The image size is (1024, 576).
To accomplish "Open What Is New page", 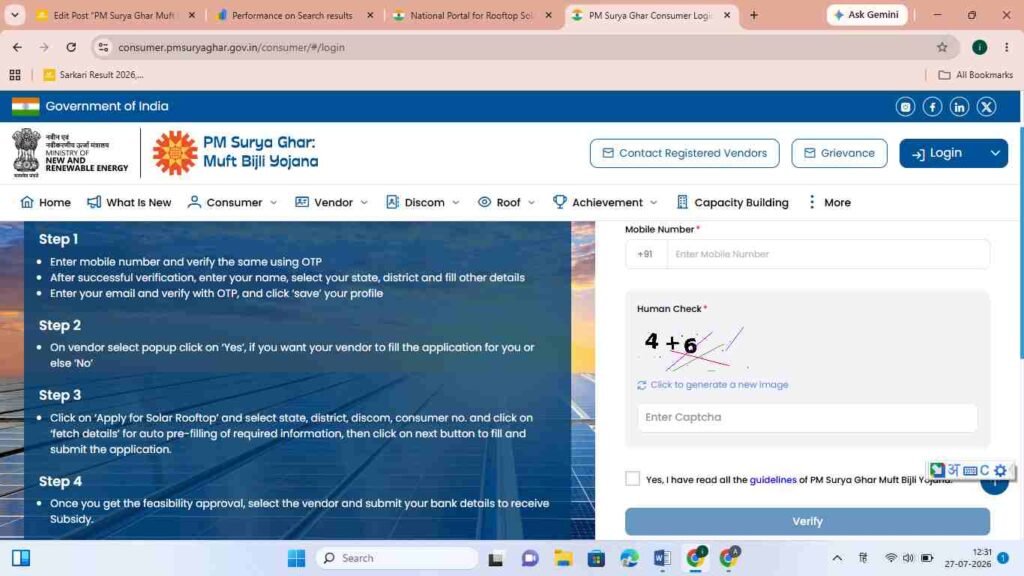I will (x=129, y=202).
